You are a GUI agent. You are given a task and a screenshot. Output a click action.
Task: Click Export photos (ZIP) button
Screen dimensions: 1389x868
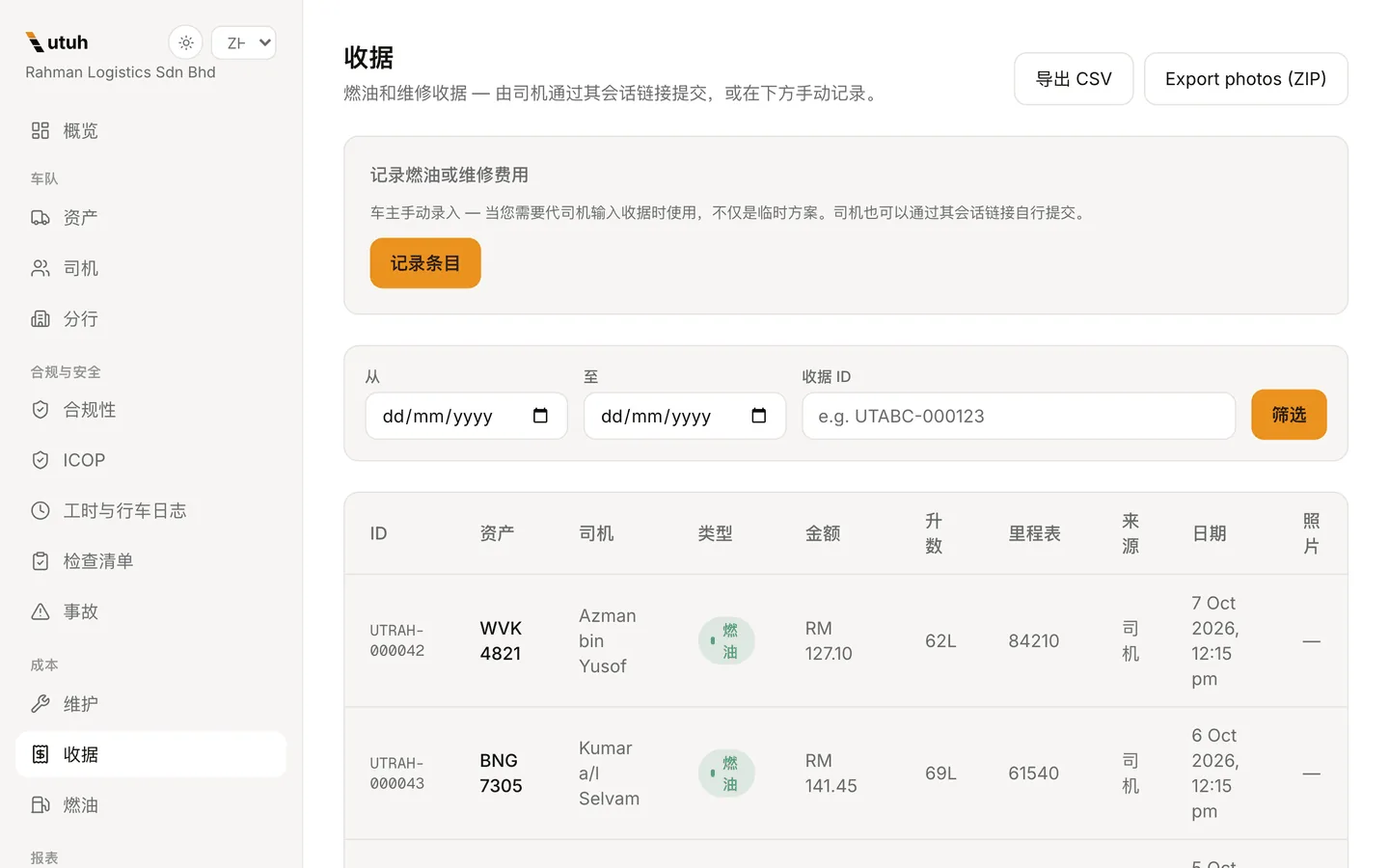click(x=1246, y=79)
